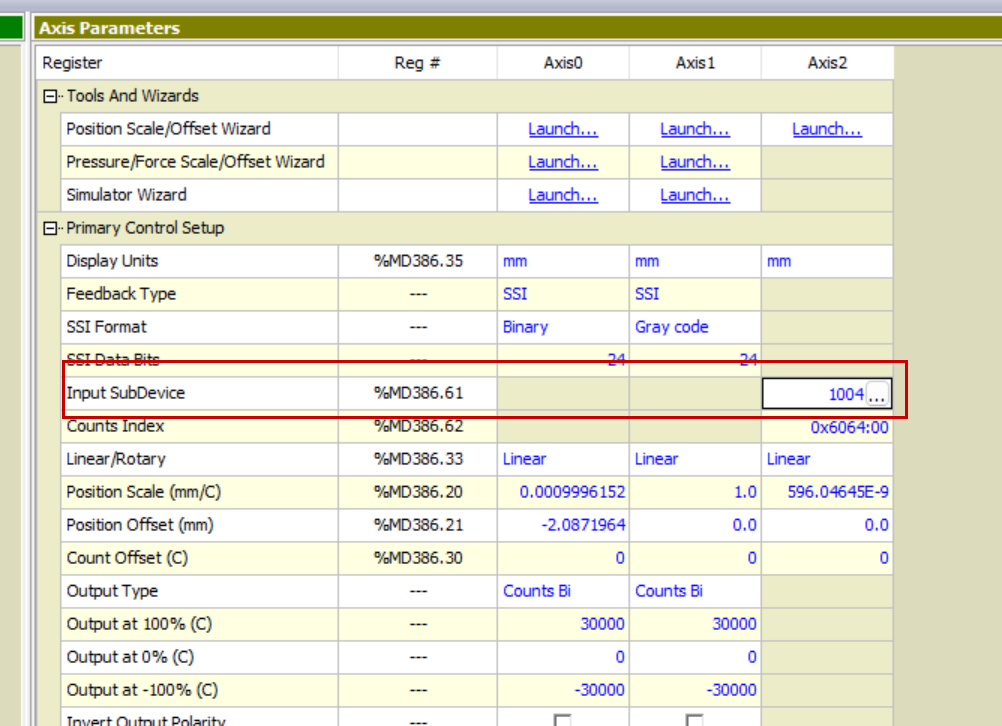This screenshot has height=726, width=1002.
Task: Select register address %MD386.61
Action: point(418,393)
